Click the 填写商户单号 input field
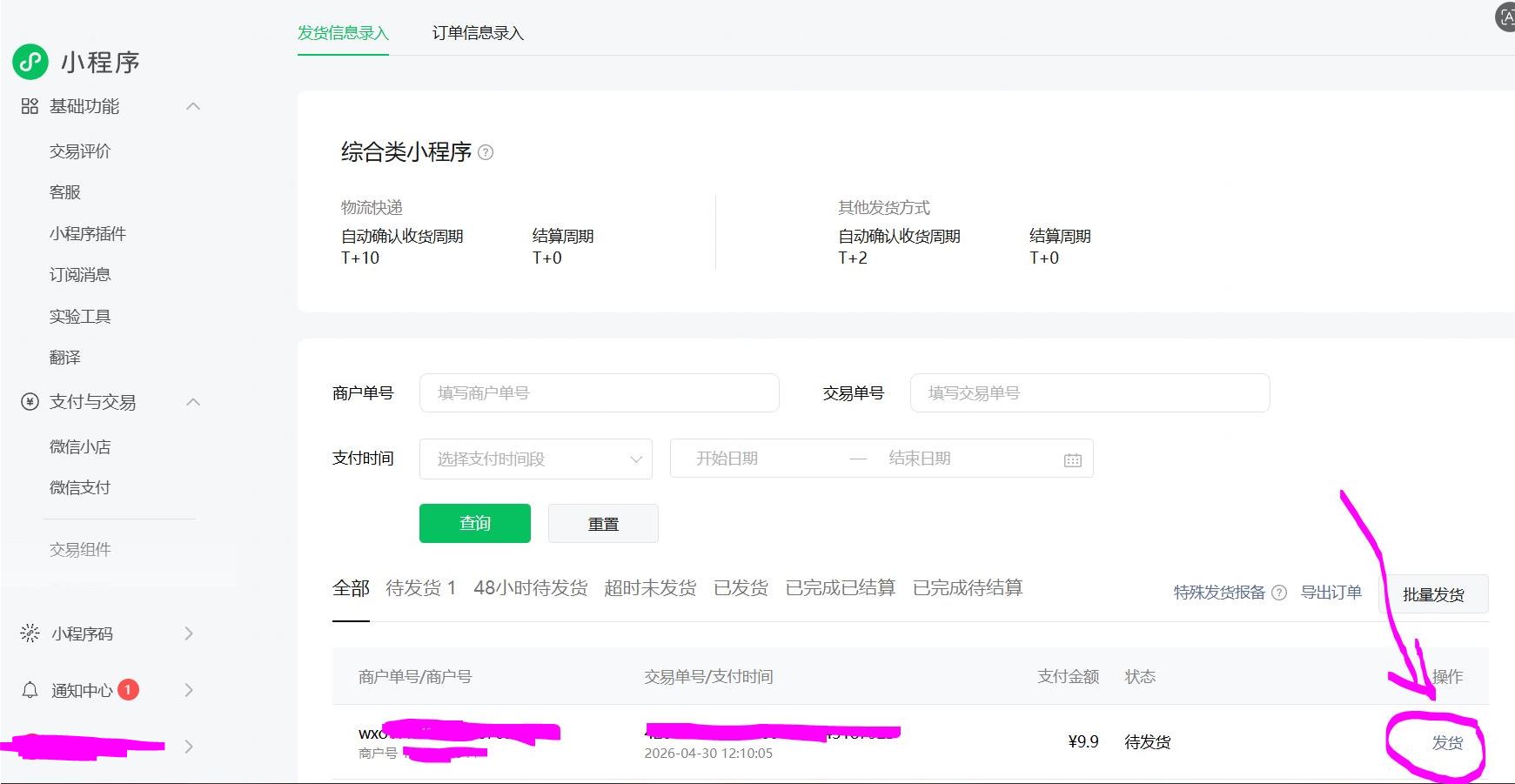1515x784 pixels. click(x=599, y=393)
